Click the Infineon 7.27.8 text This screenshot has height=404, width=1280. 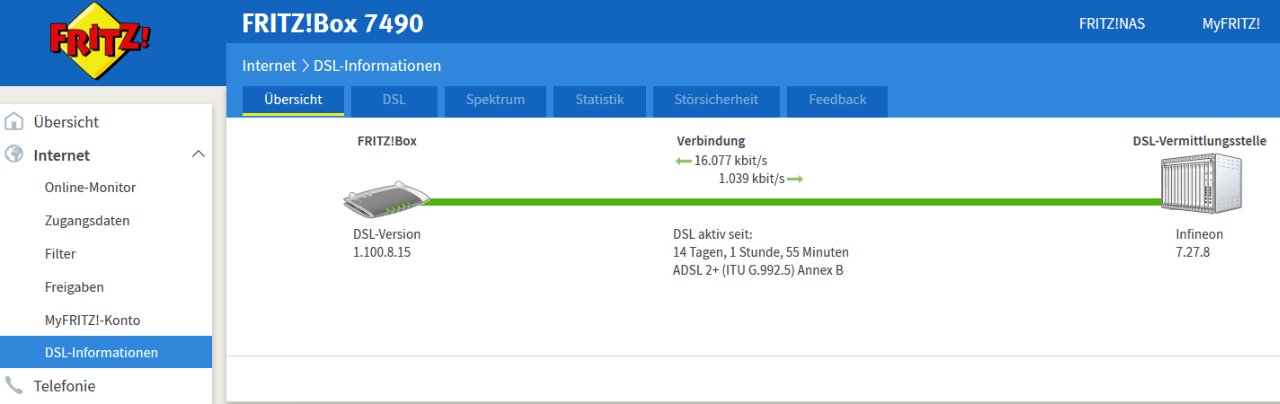coord(1199,243)
